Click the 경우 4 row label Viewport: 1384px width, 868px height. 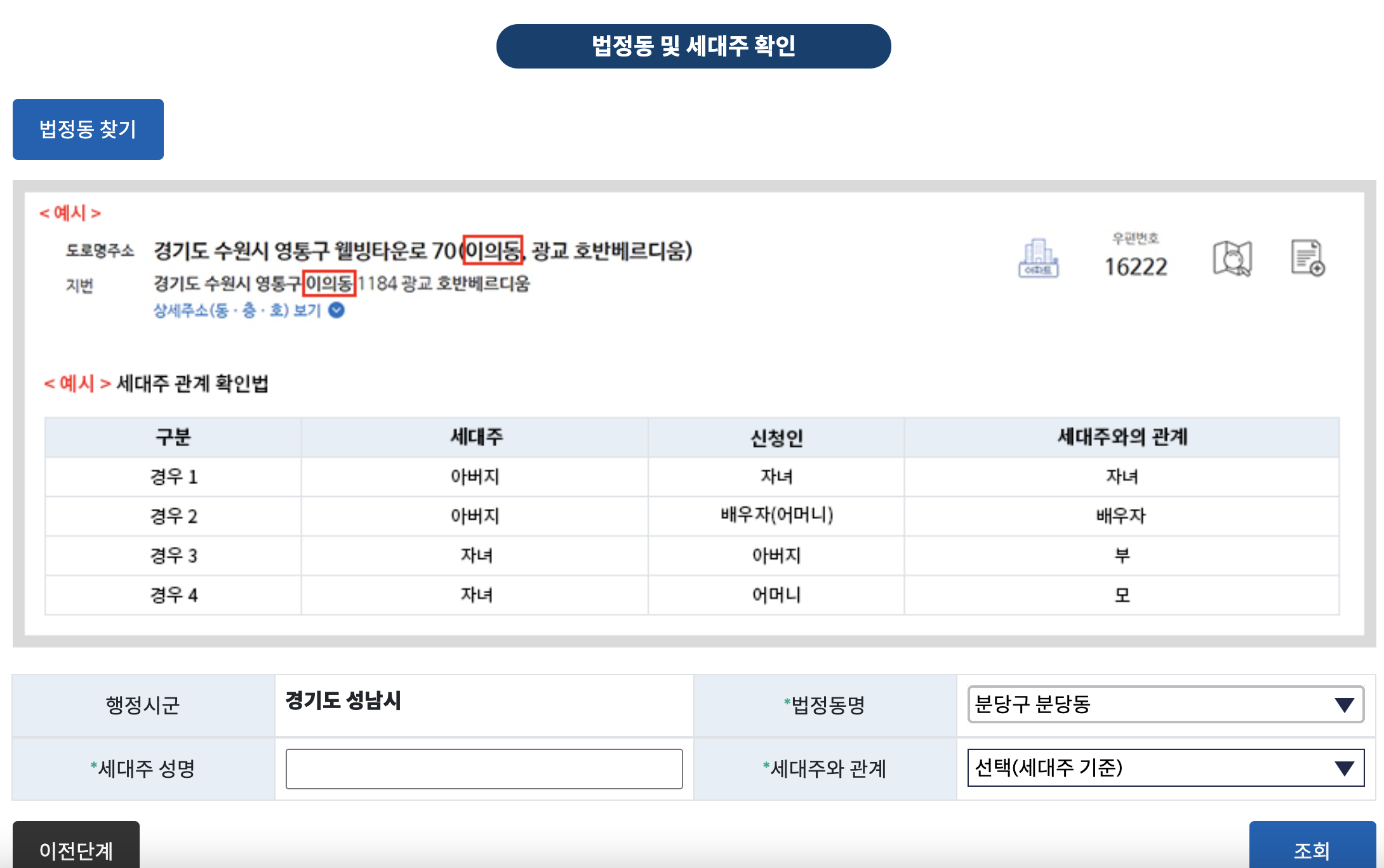point(173,595)
